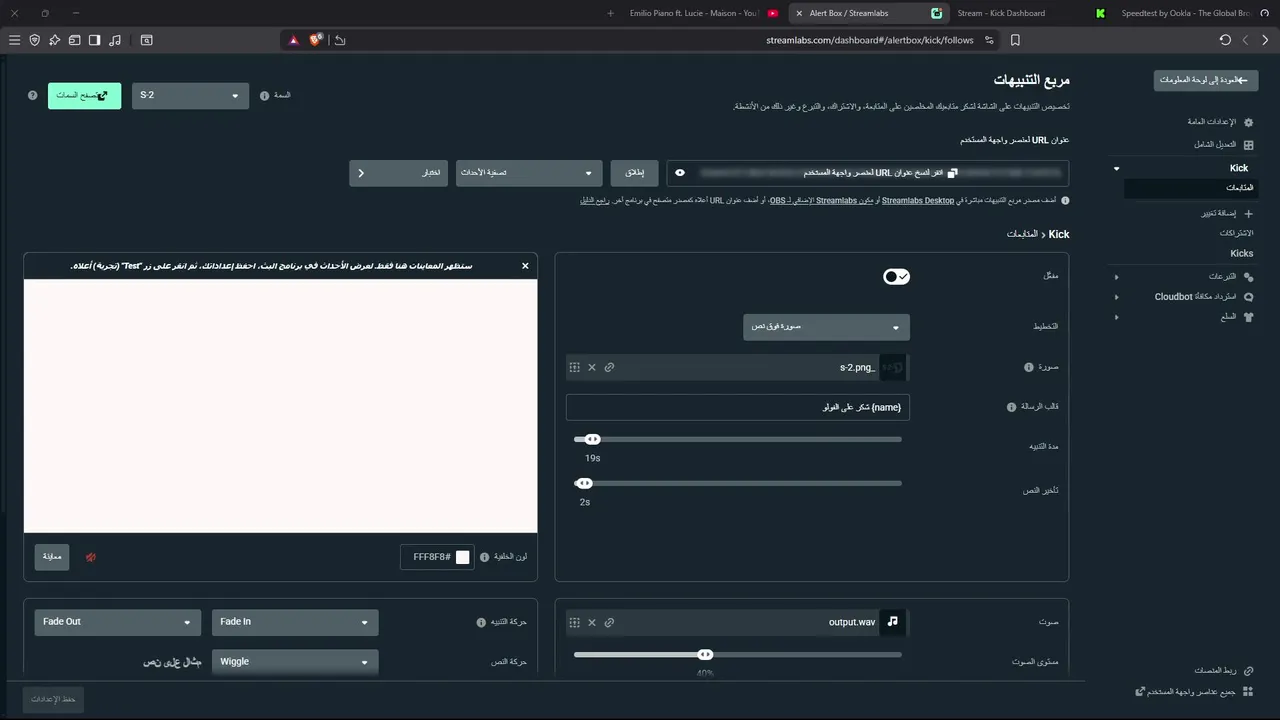Open the wallet icon in the toolbar
The image size is (1280, 720).
74,40
